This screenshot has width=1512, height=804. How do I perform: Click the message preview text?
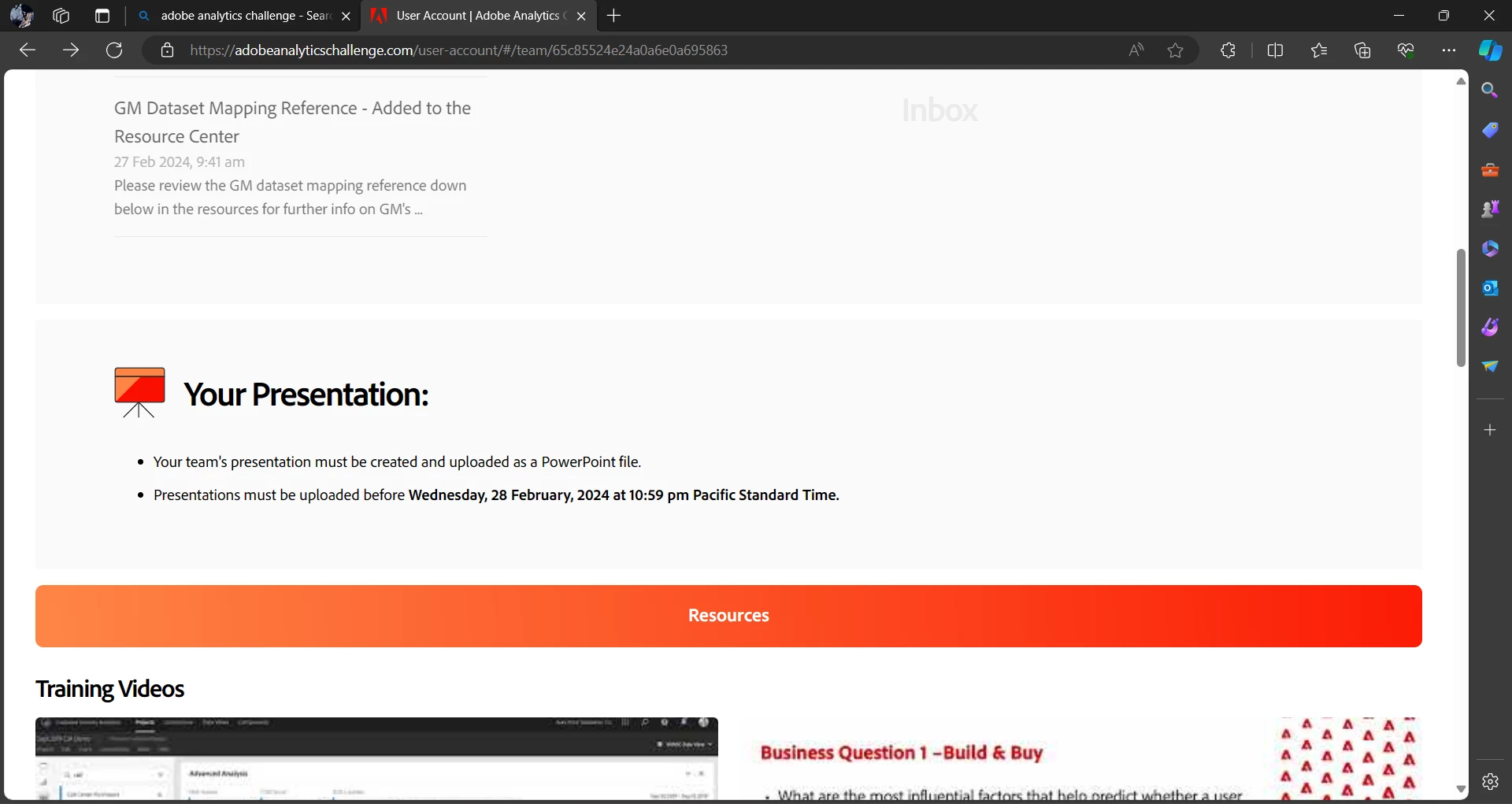pos(290,198)
